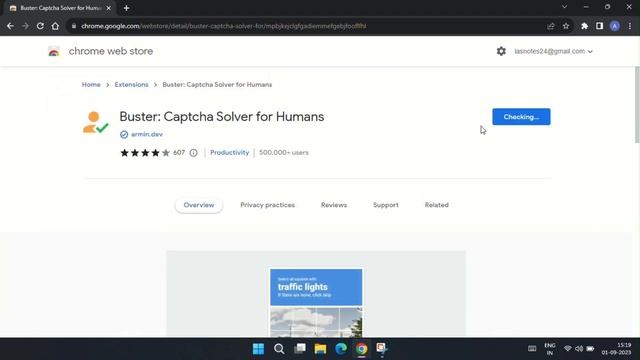Image resolution: width=640 pixels, height=360 pixels.
Task: Close the Buster Captcha Solver tab
Action: [x=109, y=8]
